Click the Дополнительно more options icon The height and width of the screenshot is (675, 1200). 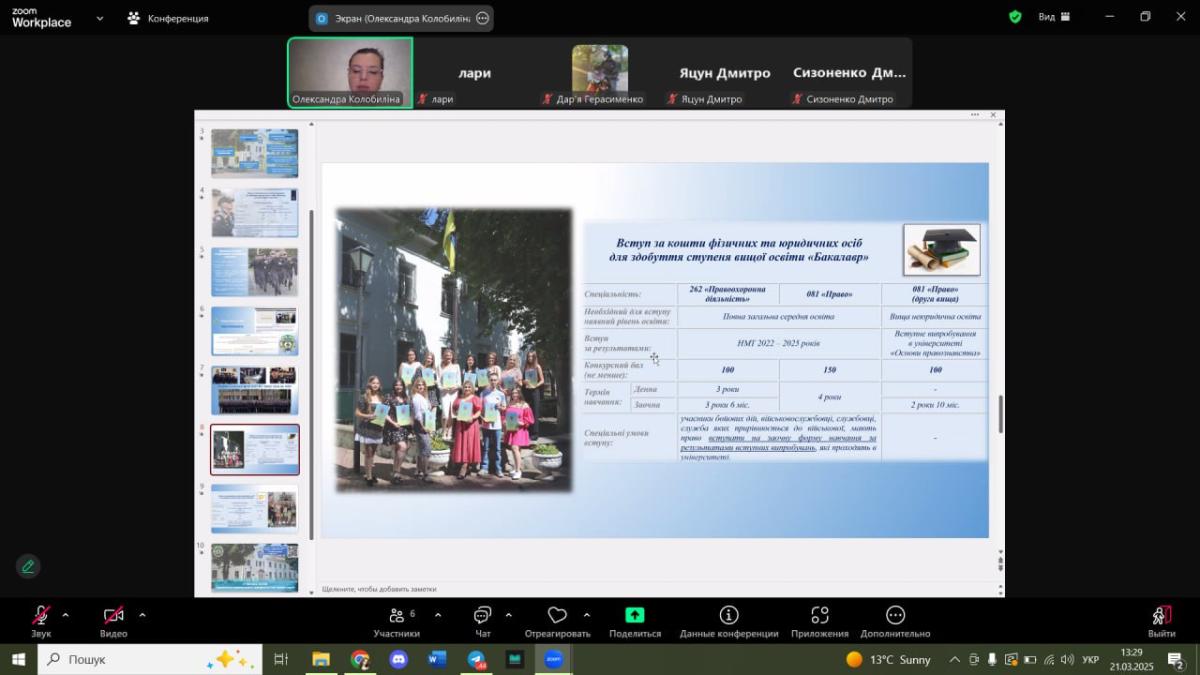tap(895, 616)
